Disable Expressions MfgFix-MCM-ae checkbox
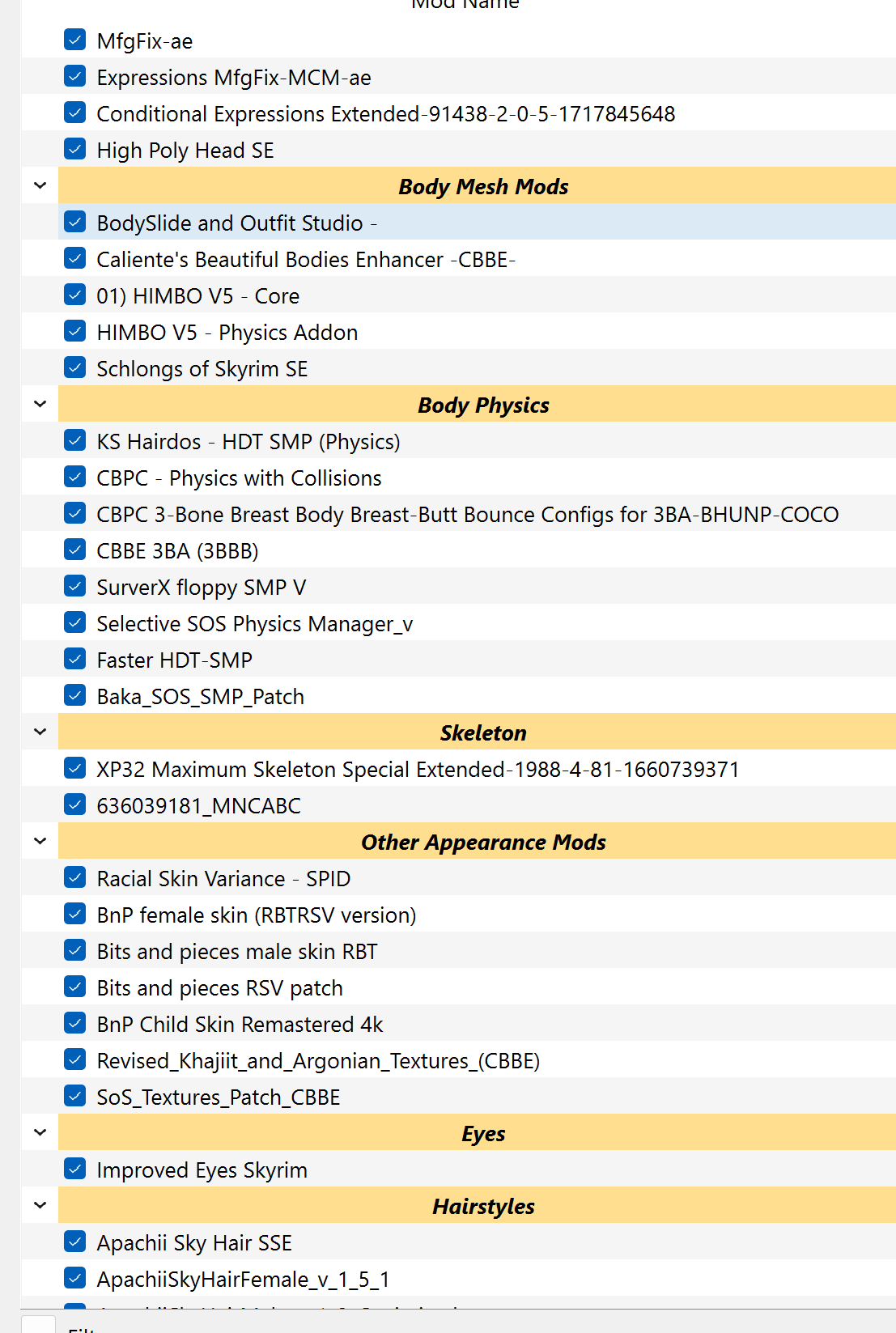The height and width of the screenshot is (1333, 896). tap(74, 76)
